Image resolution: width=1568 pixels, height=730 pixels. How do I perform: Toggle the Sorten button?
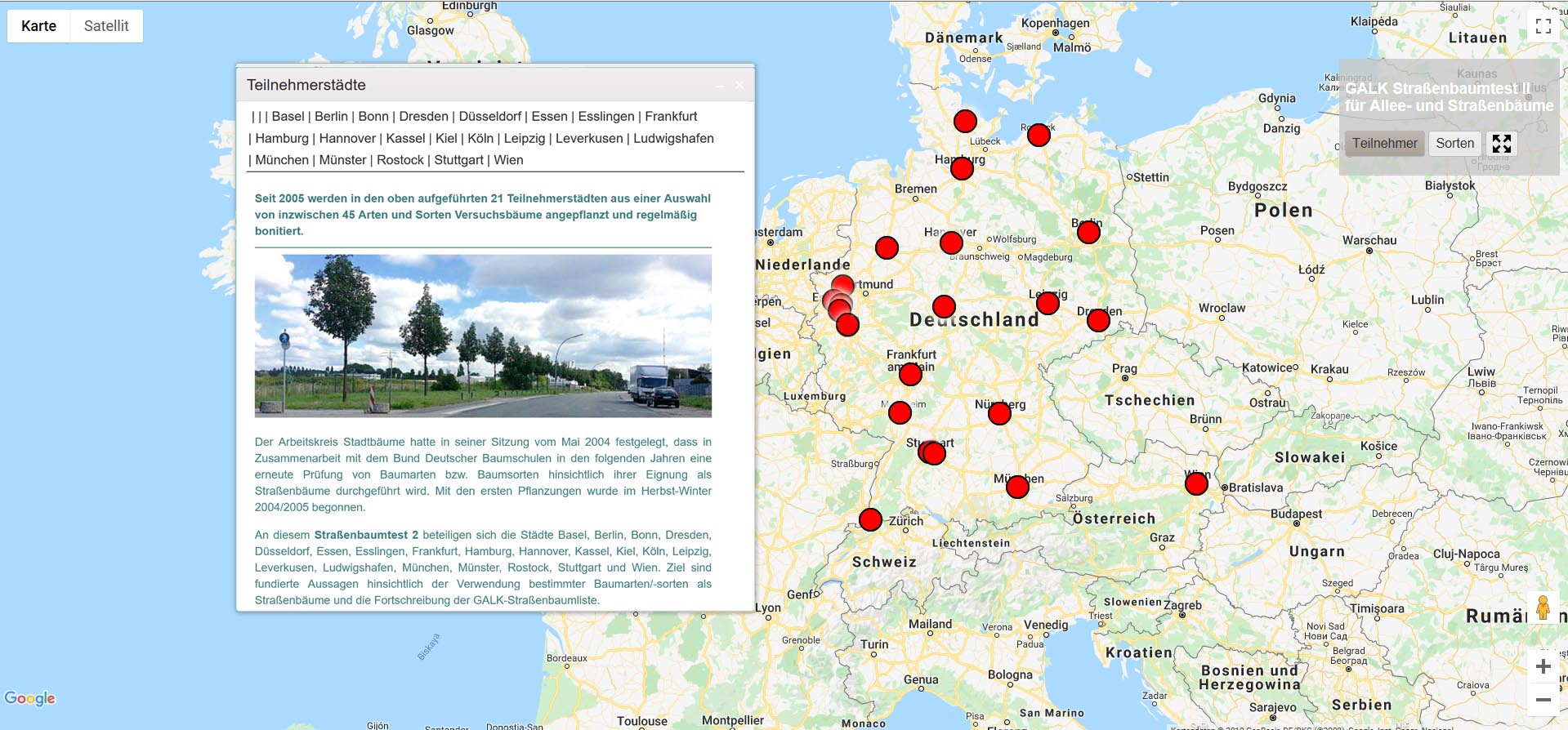point(1454,144)
